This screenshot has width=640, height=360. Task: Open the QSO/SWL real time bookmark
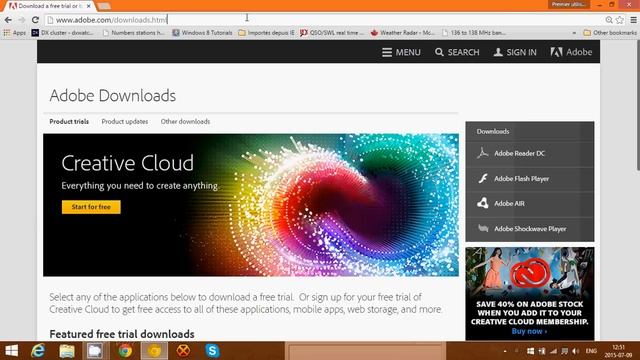[331, 33]
